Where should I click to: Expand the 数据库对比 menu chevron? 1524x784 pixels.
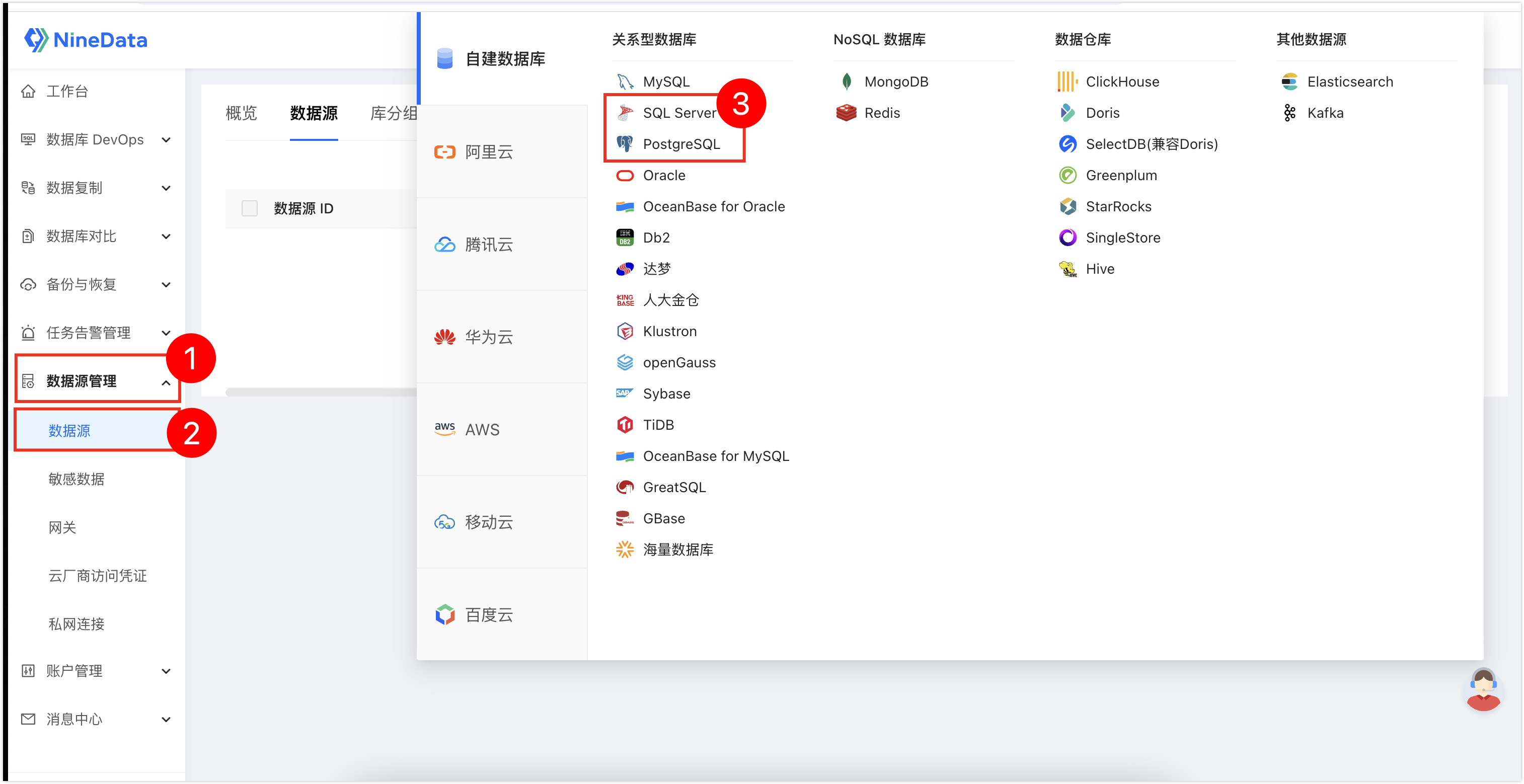pyautogui.click(x=166, y=237)
